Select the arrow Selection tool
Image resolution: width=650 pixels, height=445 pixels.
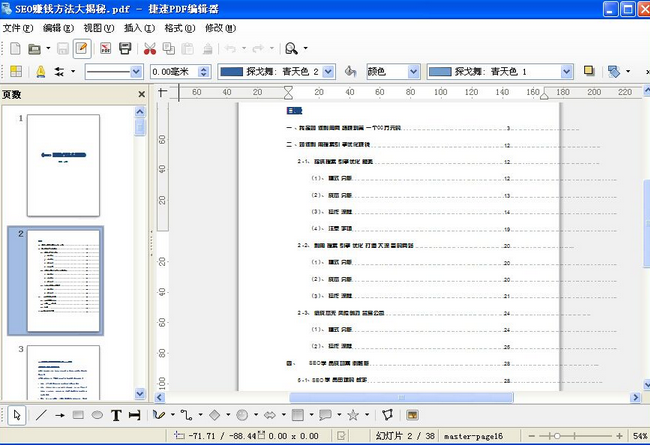point(17,415)
